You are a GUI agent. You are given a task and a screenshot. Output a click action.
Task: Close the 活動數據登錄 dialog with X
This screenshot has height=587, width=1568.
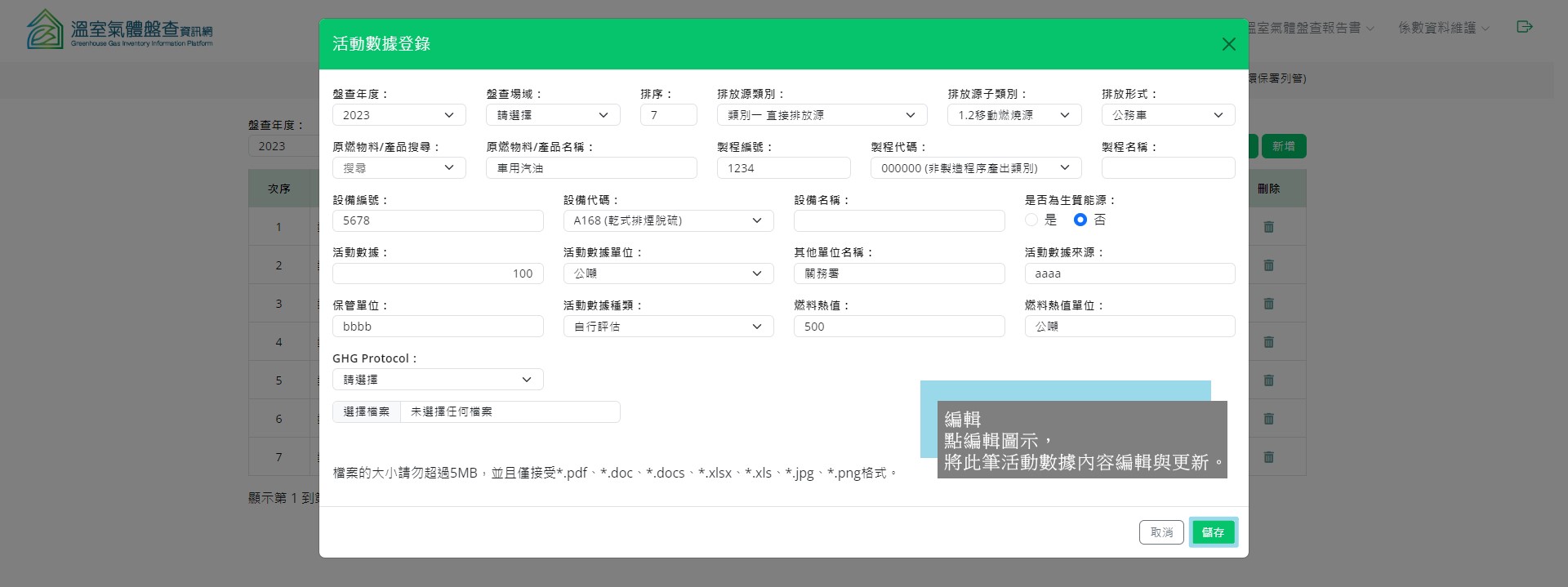pos(1228,44)
